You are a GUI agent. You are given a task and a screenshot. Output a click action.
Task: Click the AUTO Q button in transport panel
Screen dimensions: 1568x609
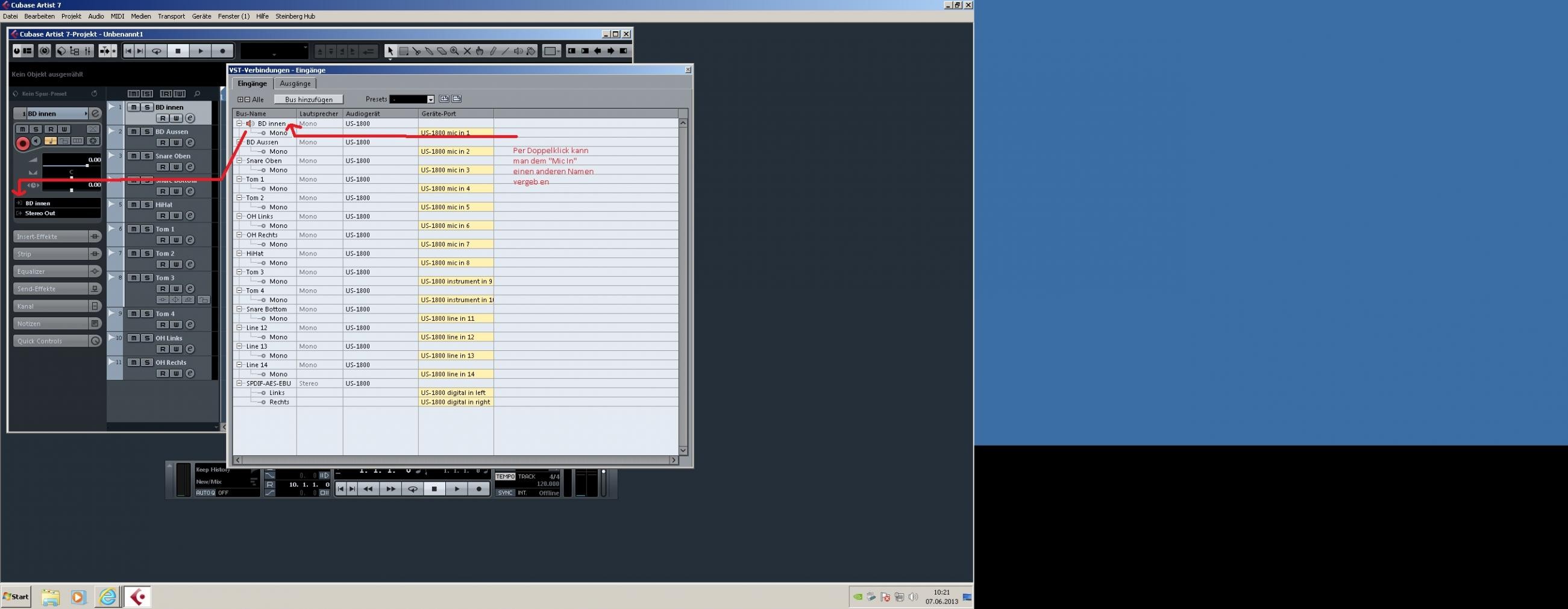(205, 493)
